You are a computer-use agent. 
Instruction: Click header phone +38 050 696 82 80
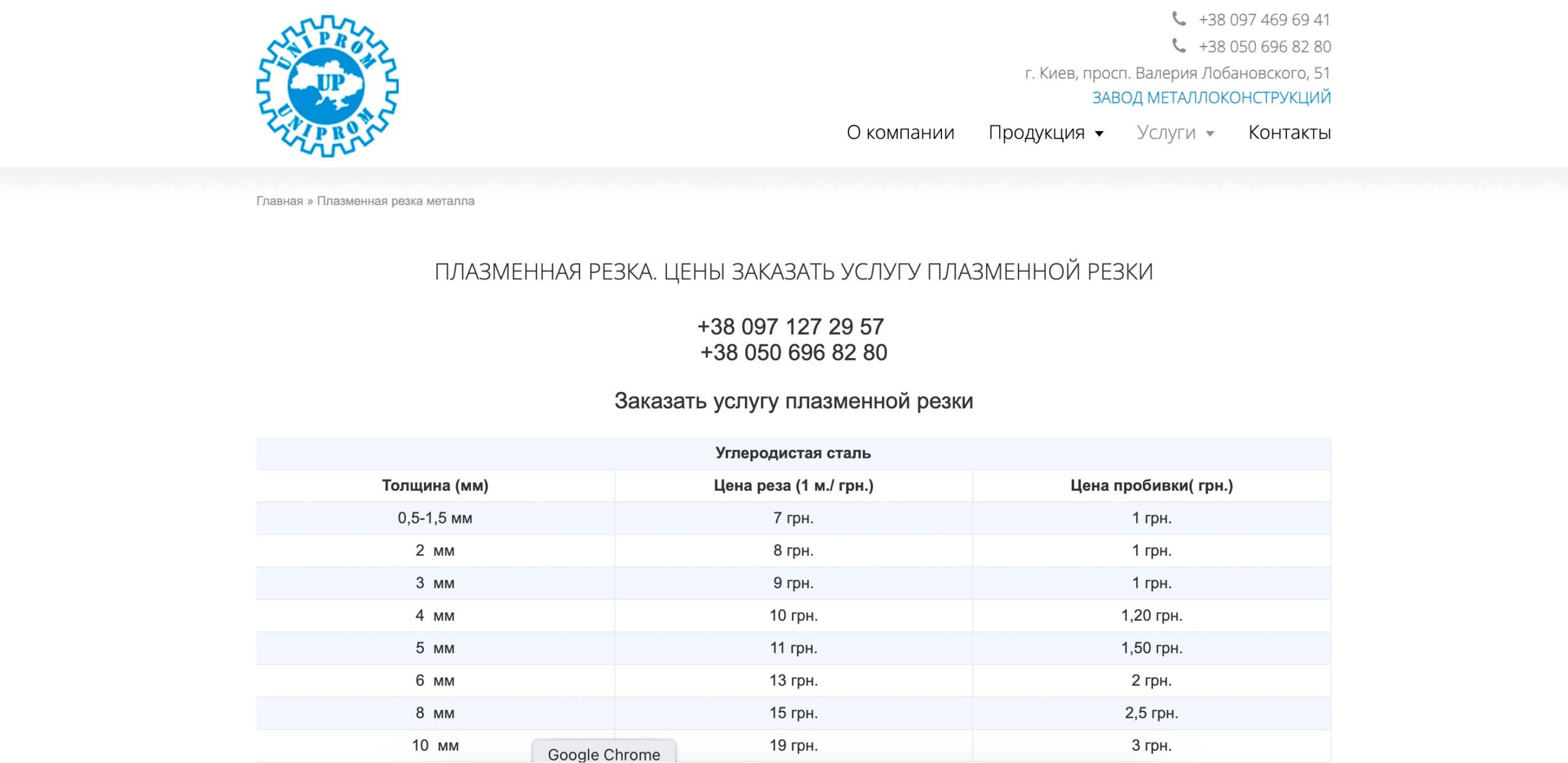pyautogui.click(x=1264, y=47)
